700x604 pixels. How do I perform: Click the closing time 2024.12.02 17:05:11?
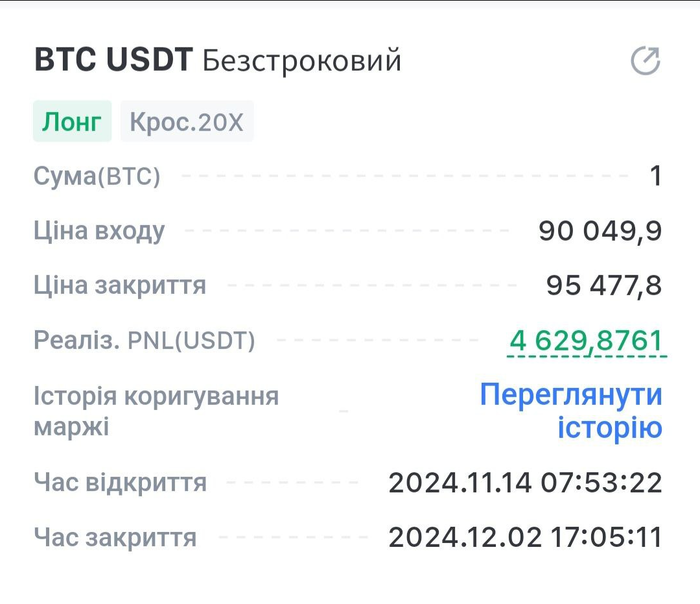(x=525, y=538)
